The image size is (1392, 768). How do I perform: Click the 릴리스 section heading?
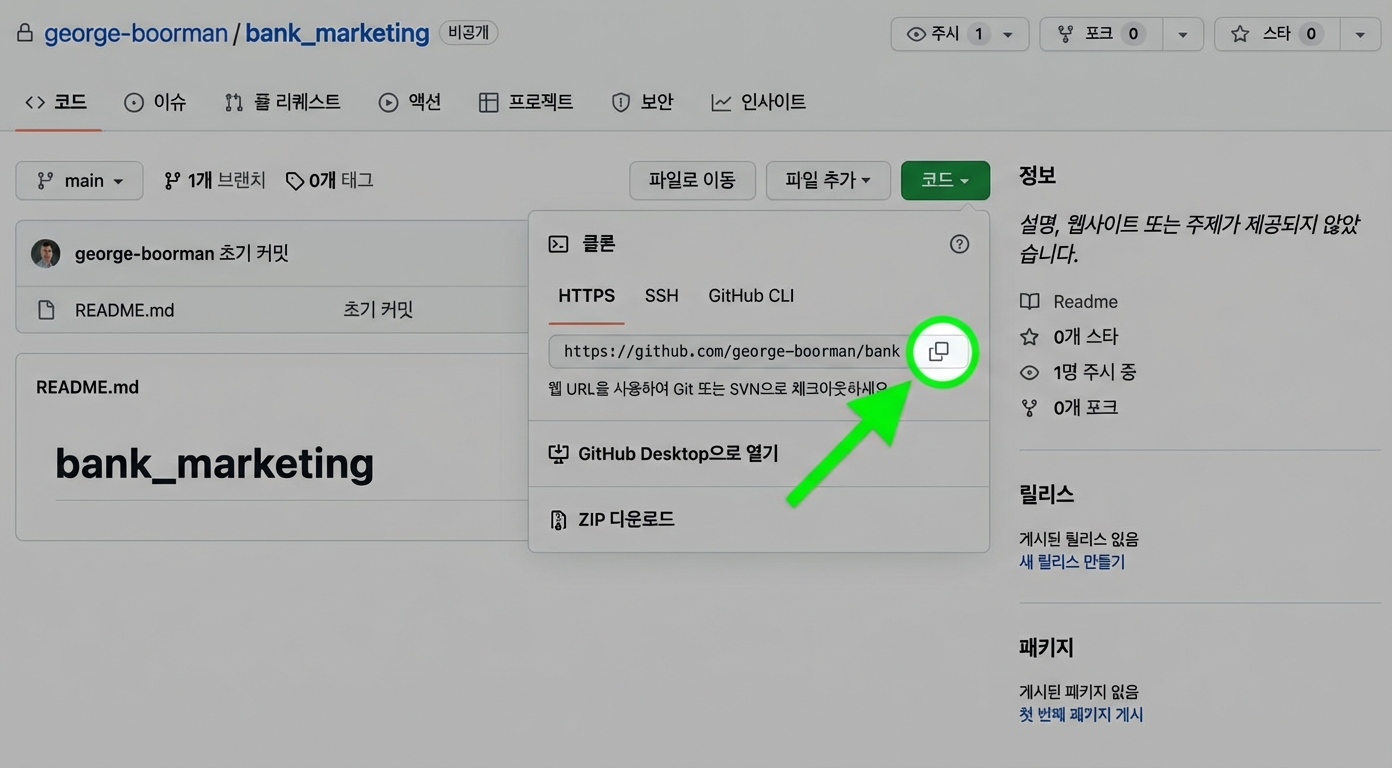click(x=1047, y=494)
